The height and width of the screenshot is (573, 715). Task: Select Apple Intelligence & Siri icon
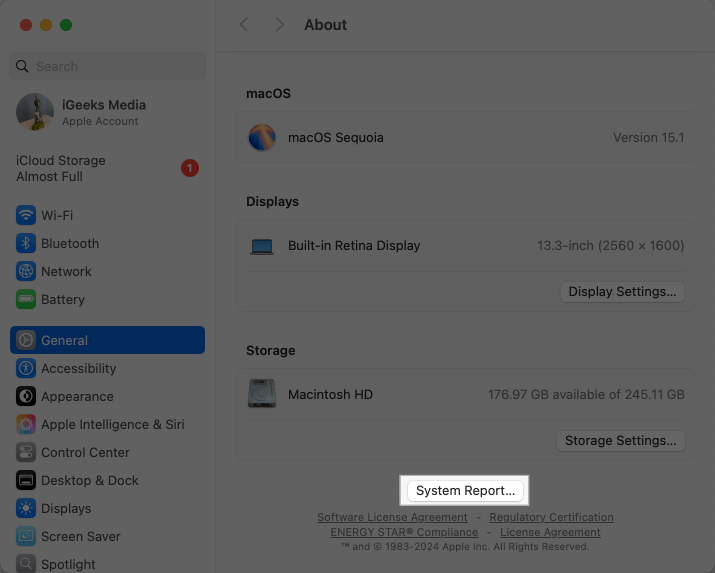tap(26, 424)
